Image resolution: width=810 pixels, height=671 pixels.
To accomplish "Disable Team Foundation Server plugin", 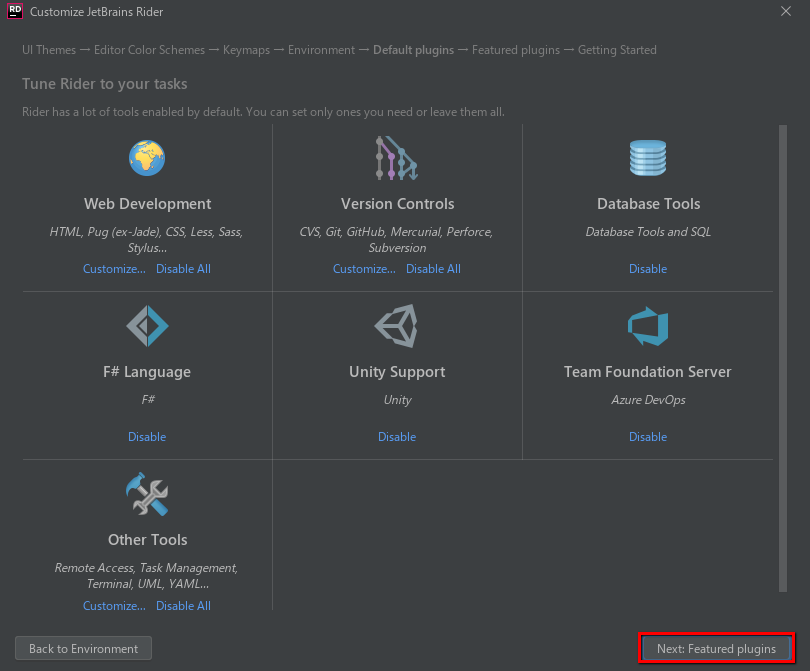I will point(648,436).
